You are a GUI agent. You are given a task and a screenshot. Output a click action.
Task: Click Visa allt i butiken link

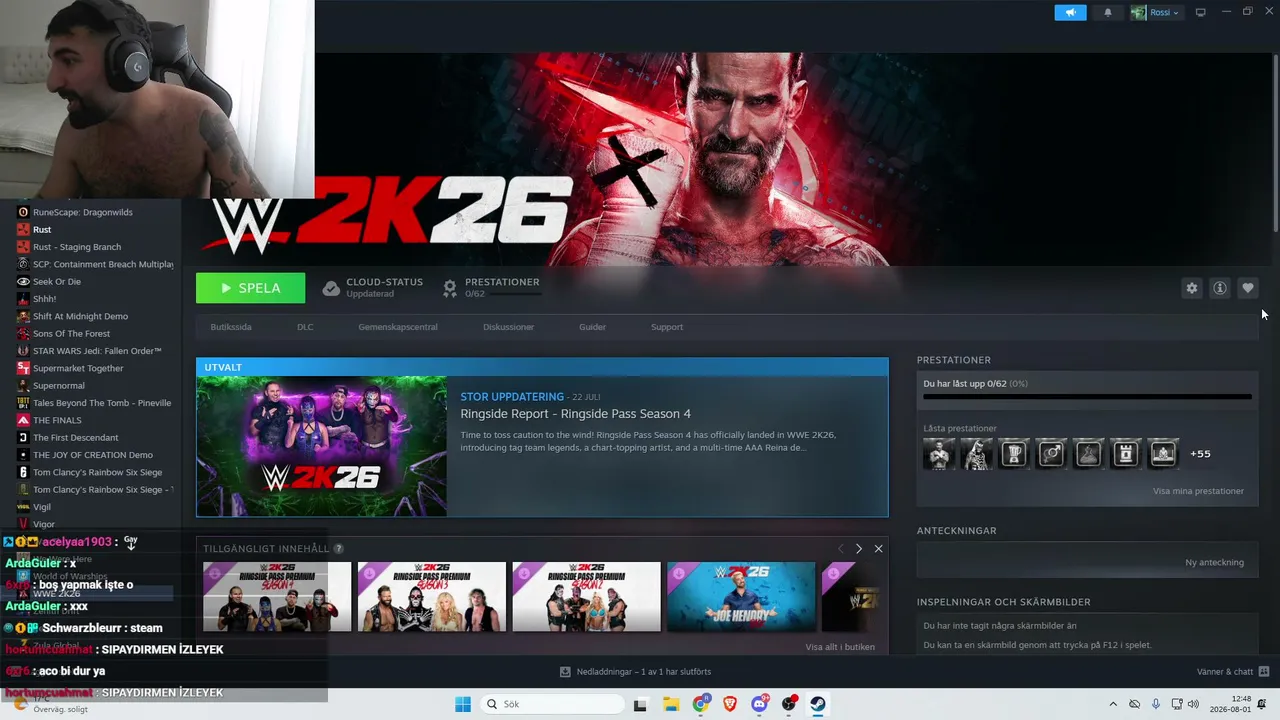[x=840, y=647]
